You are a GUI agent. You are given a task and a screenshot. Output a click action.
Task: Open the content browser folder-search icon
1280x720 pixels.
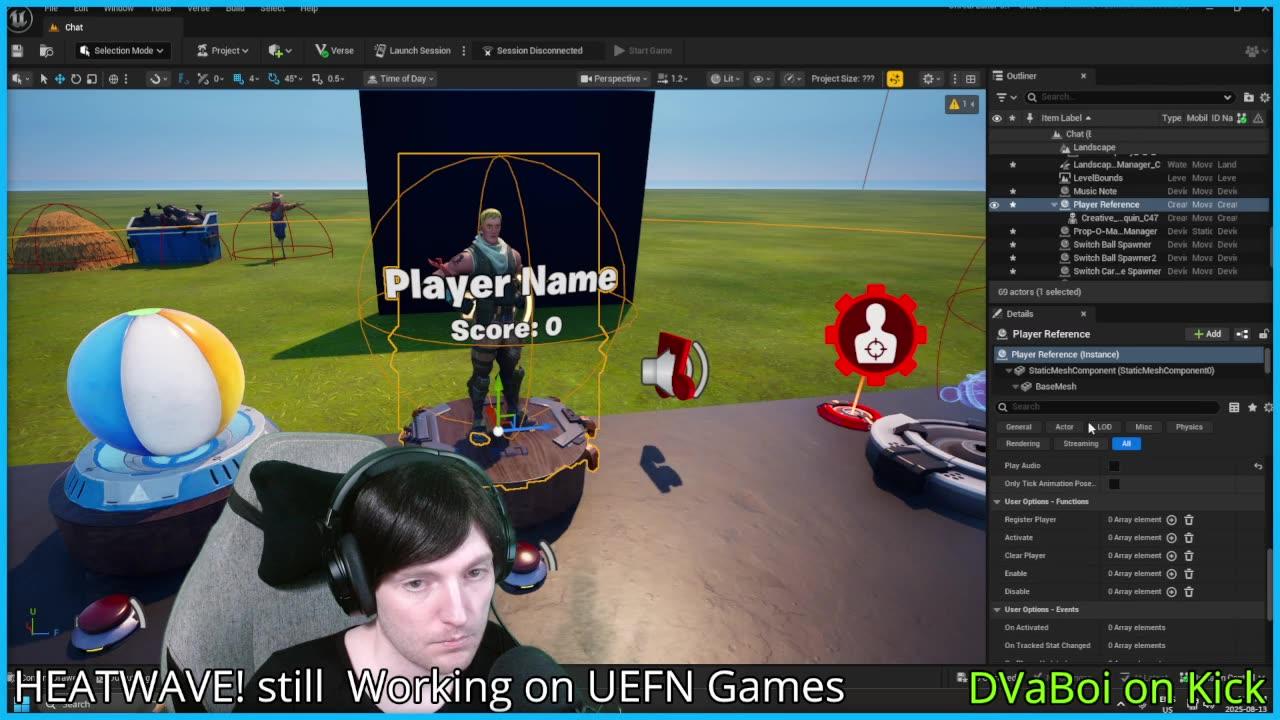pos(46,50)
